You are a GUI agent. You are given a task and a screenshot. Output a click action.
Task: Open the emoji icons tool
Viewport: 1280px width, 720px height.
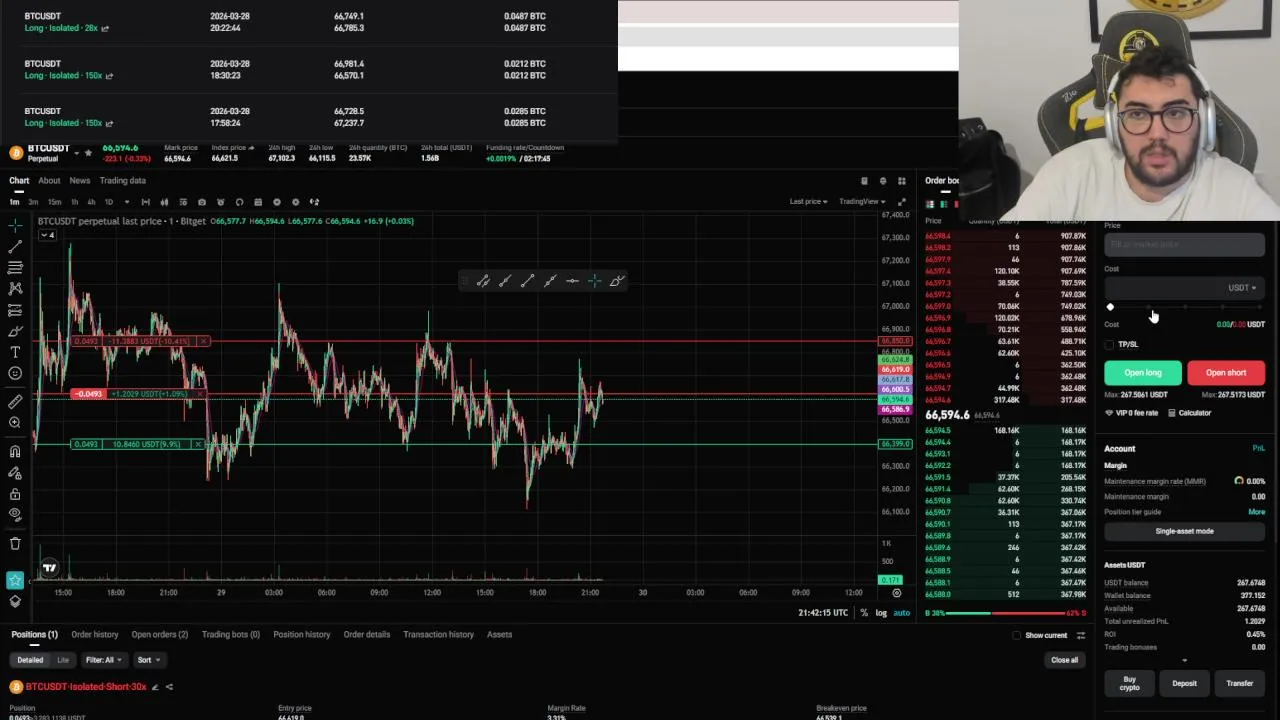coord(15,373)
